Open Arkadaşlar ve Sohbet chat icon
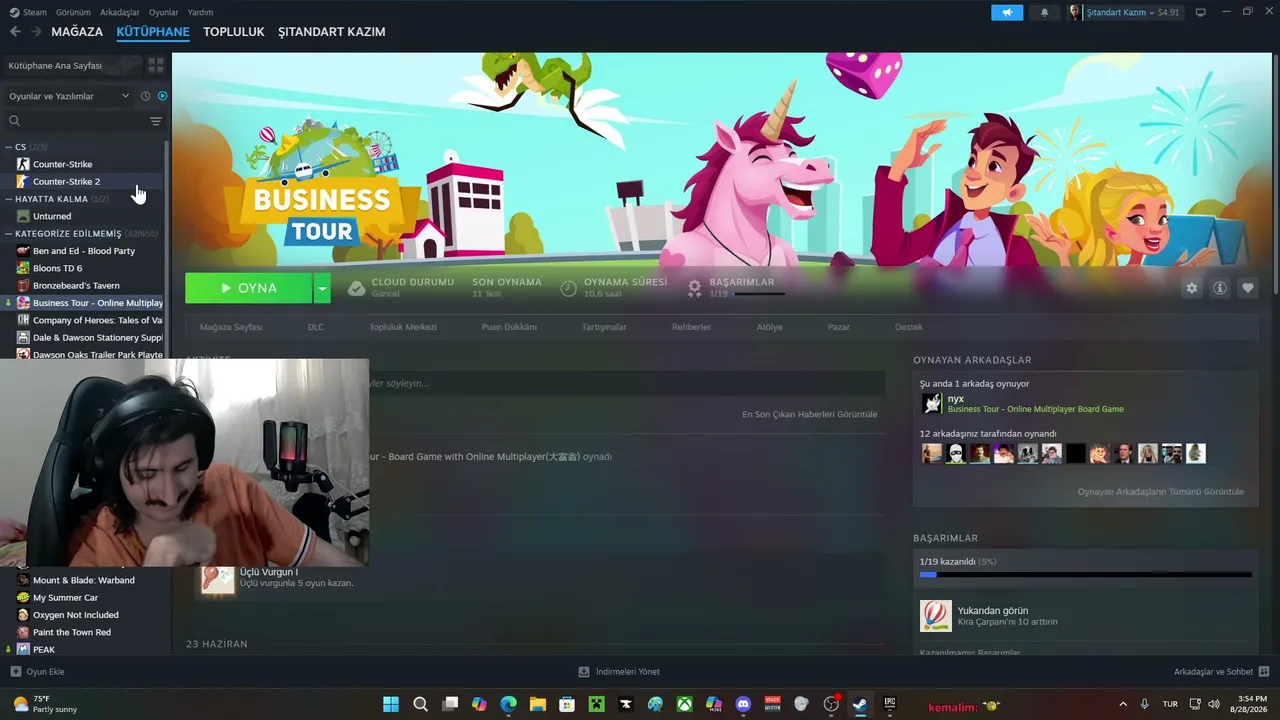 (1264, 672)
